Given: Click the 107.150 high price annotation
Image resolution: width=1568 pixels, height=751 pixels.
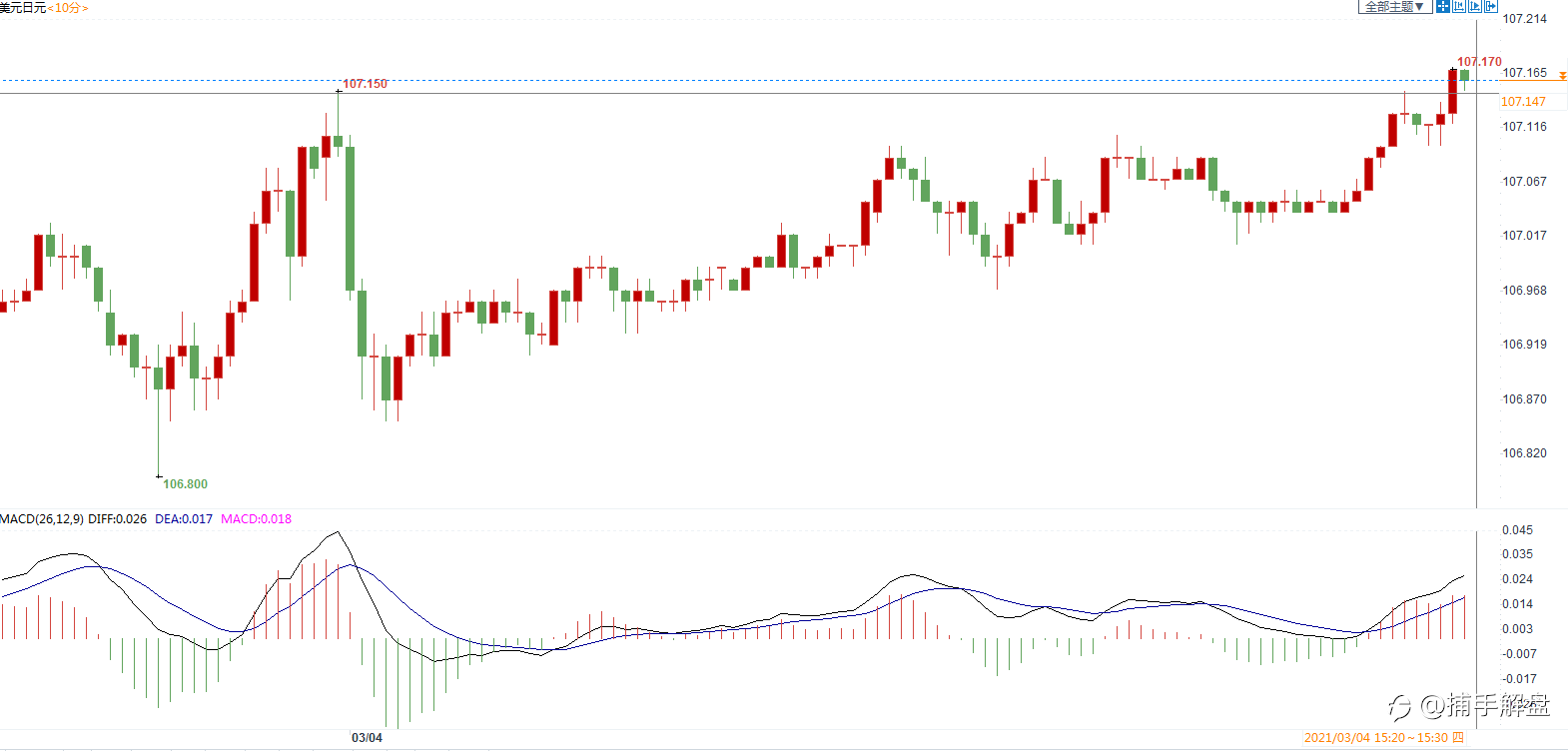Looking at the screenshot, I should [365, 84].
